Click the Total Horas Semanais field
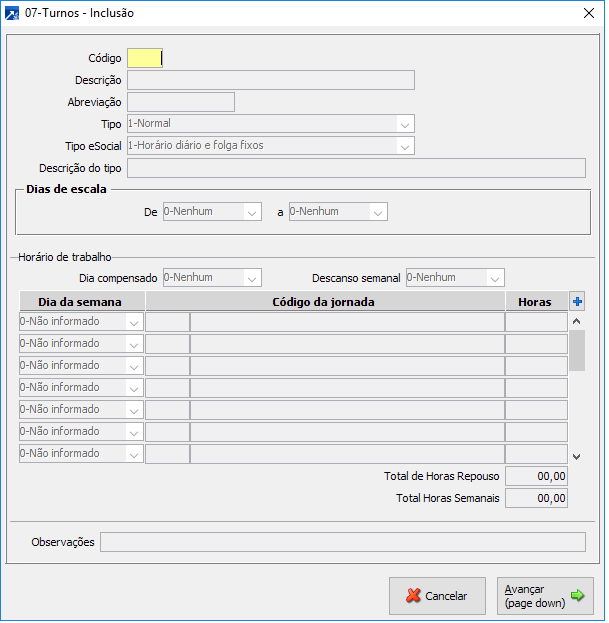The width and height of the screenshot is (609, 623). coord(536,498)
